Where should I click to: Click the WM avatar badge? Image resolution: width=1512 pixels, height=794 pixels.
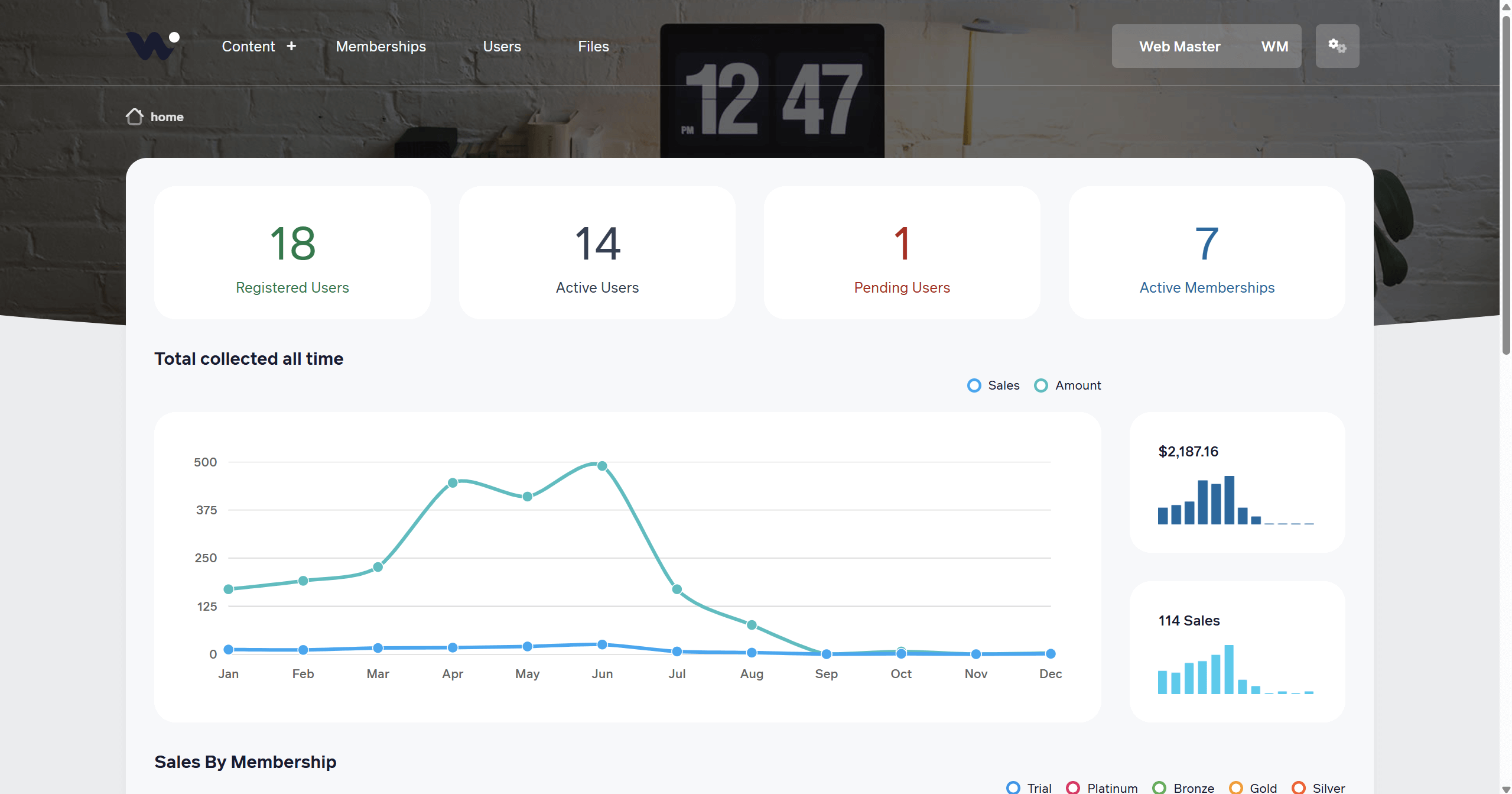pos(1274,46)
